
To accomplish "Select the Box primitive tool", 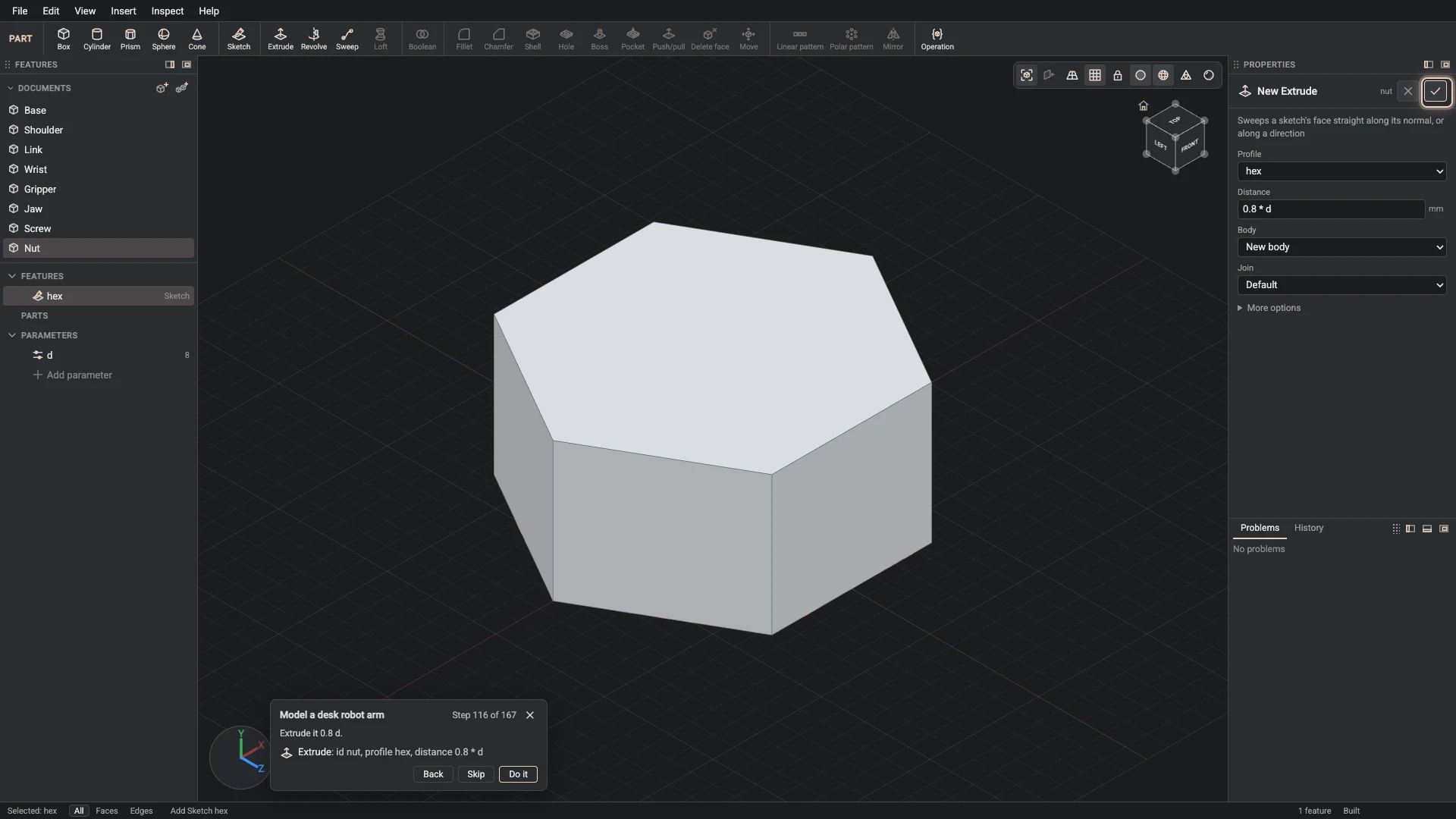I will (64, 39).
